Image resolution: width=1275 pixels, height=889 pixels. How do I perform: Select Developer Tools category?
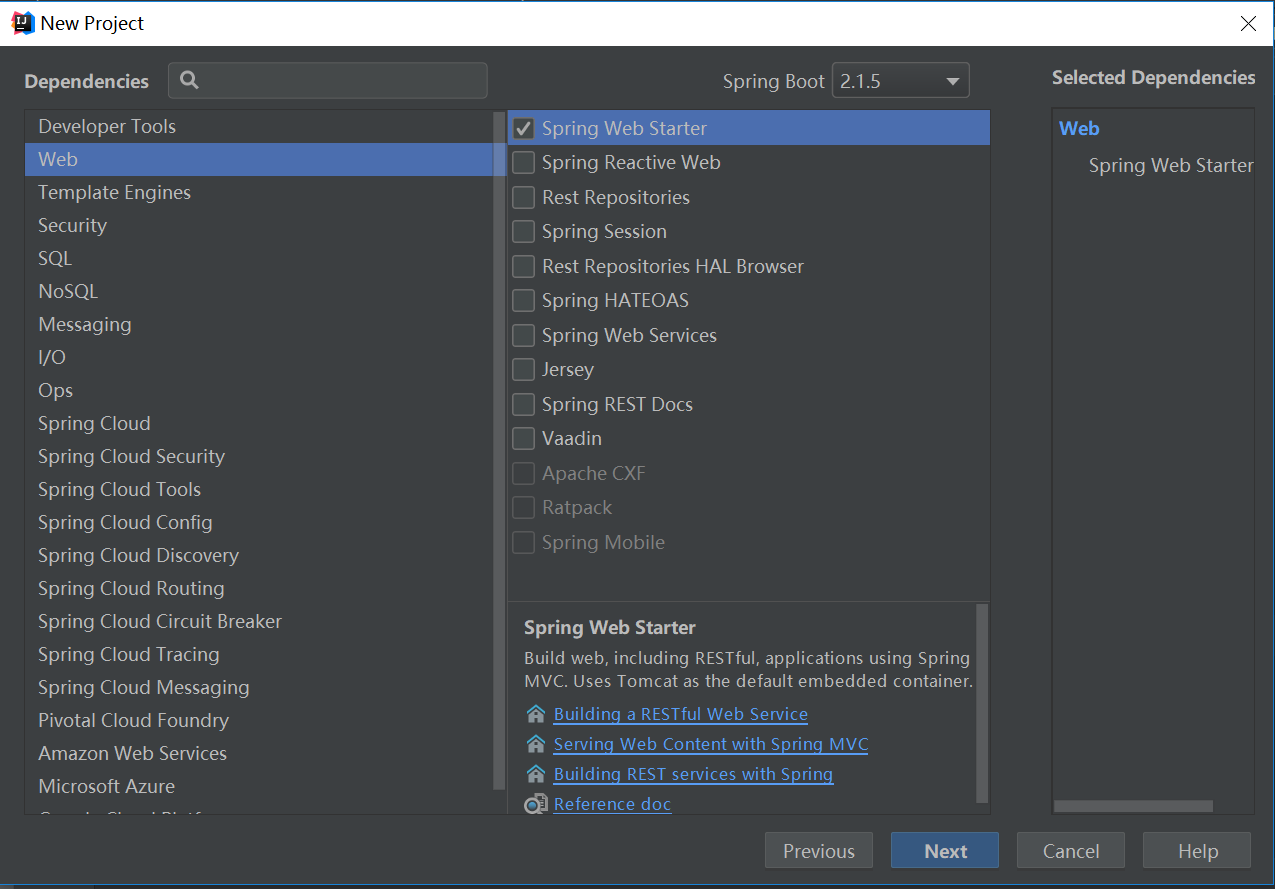tap(260, 126)
